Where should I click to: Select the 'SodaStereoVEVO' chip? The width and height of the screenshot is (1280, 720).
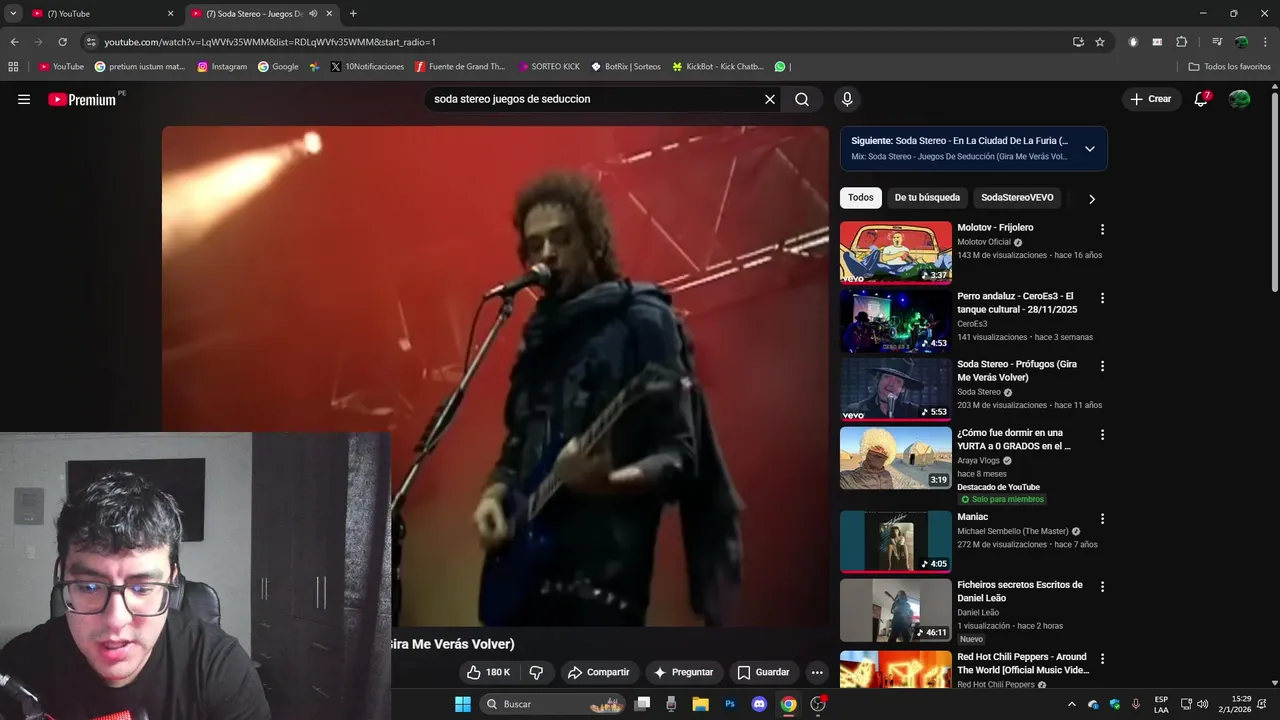pyautogui.click(x=1017, y=198)
